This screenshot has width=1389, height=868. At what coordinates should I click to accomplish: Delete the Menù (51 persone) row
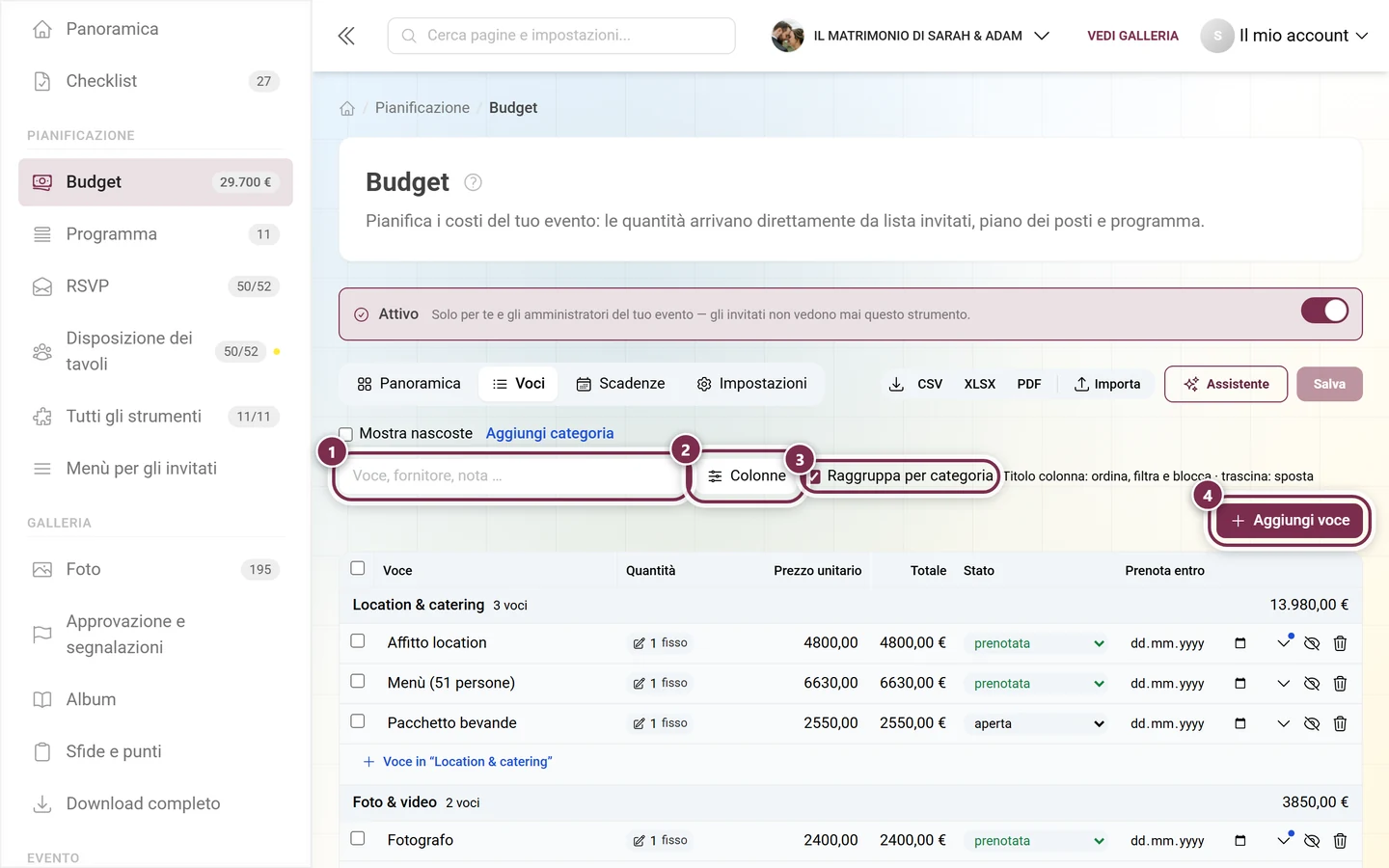tap(1340, 684)
